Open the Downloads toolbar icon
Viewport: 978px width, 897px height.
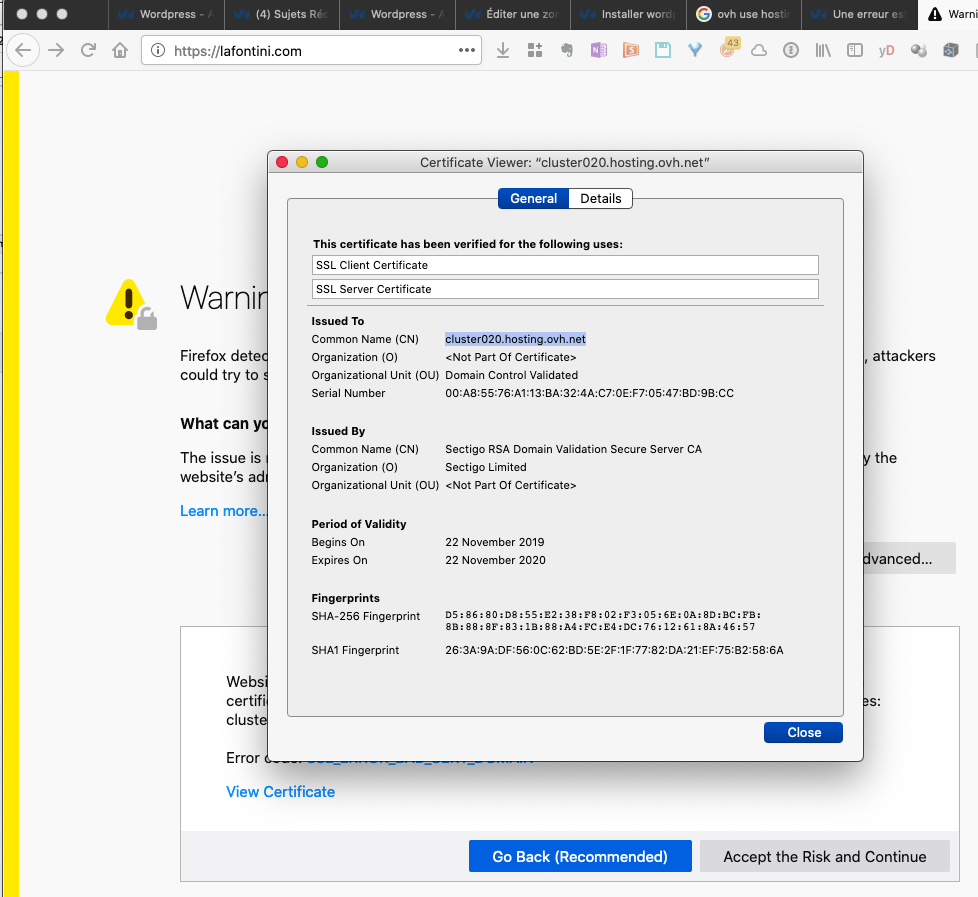(503, 51)
